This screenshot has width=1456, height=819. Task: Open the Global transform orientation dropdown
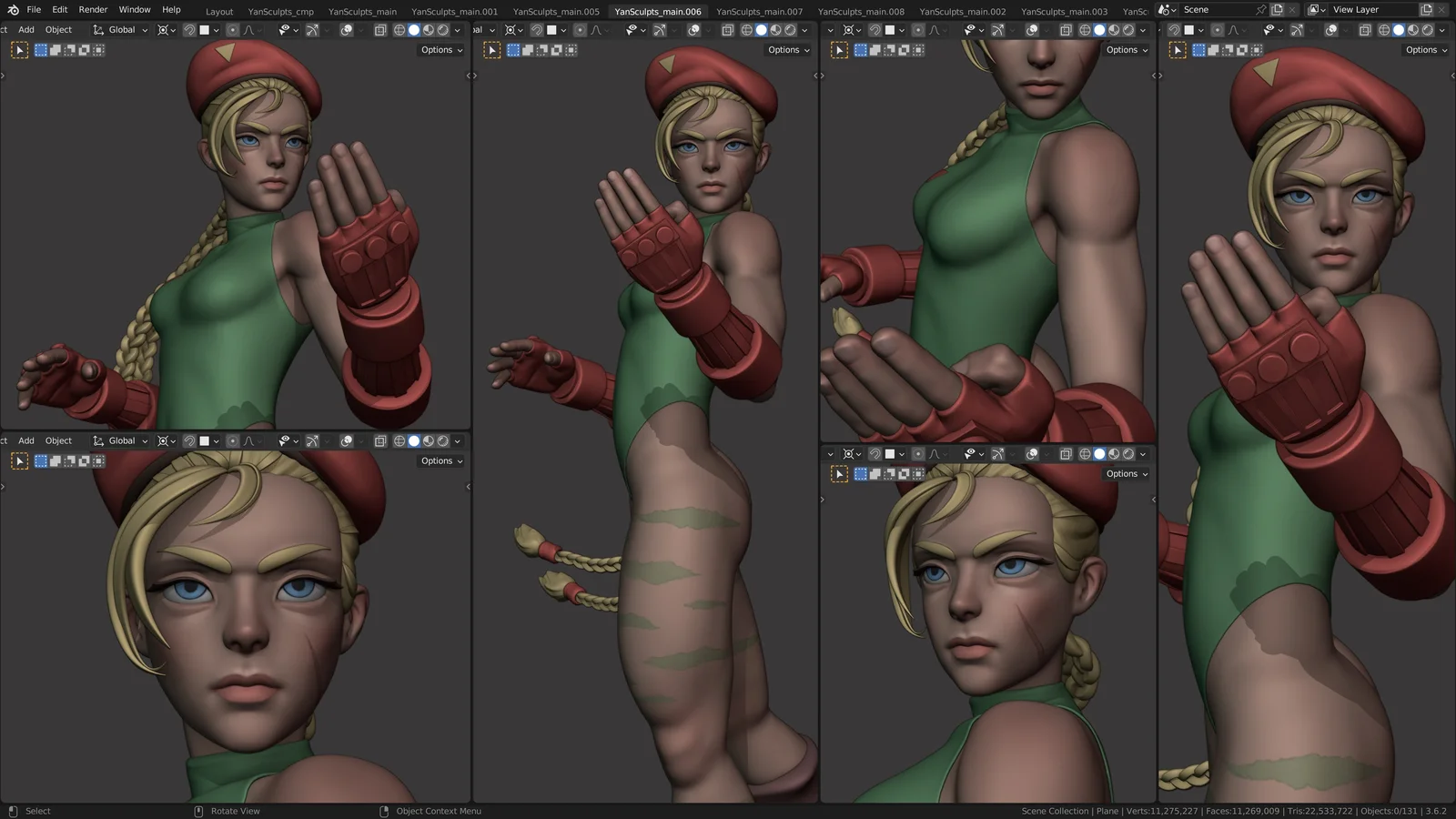(119, 29)
